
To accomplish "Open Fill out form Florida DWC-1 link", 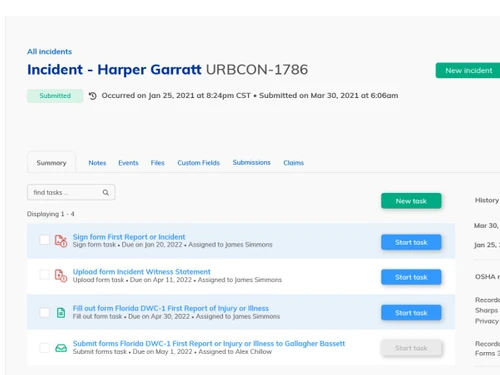I will [x=171, y=308].
